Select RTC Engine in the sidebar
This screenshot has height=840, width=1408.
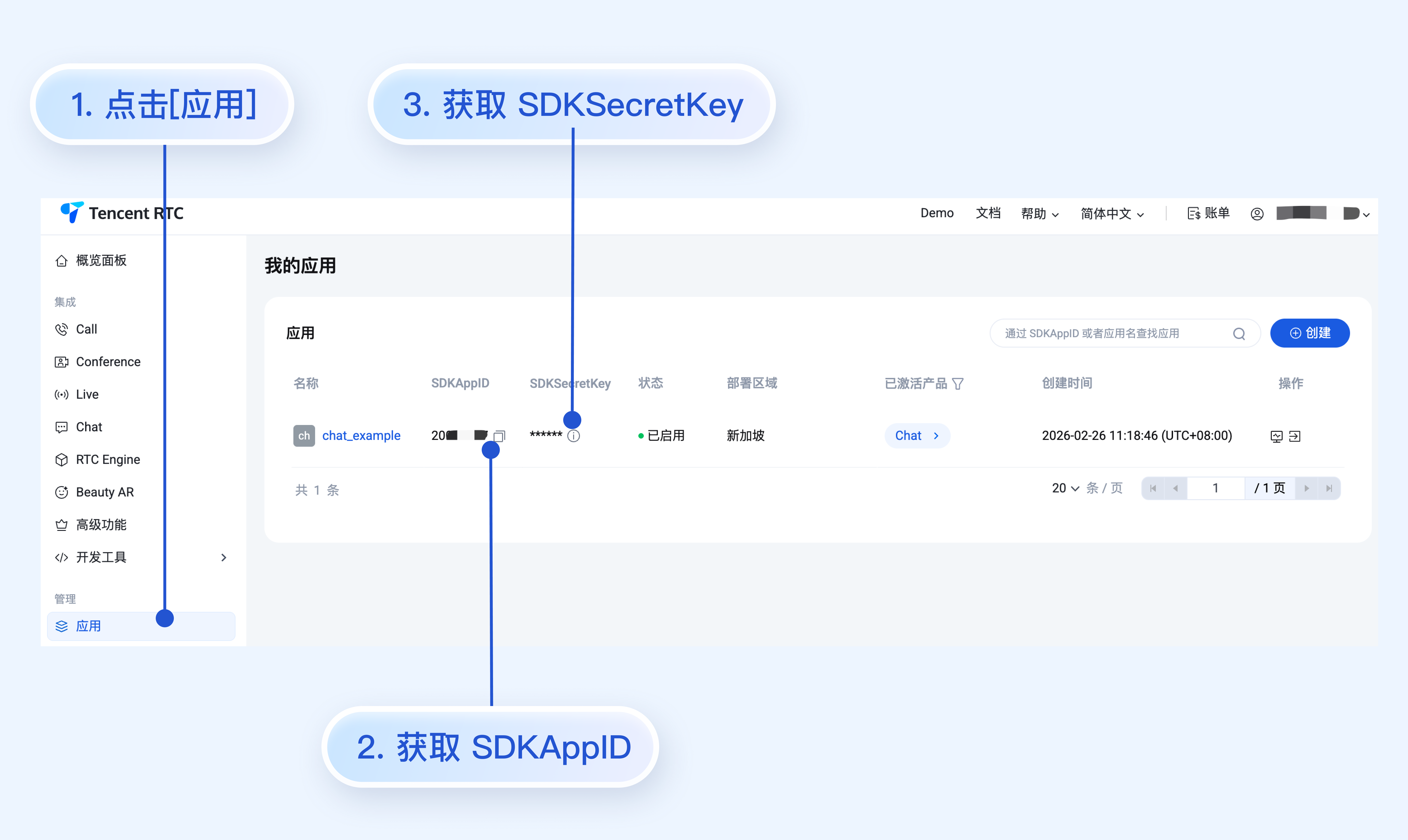[108, 460]
